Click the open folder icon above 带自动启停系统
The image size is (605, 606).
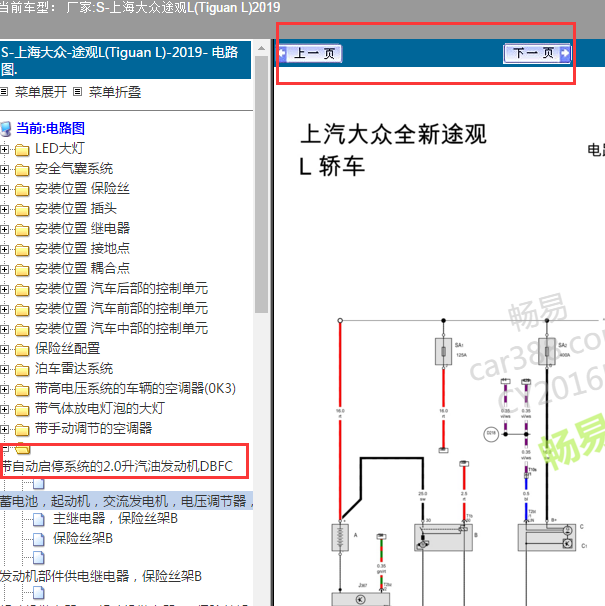(x=23, y=448)
